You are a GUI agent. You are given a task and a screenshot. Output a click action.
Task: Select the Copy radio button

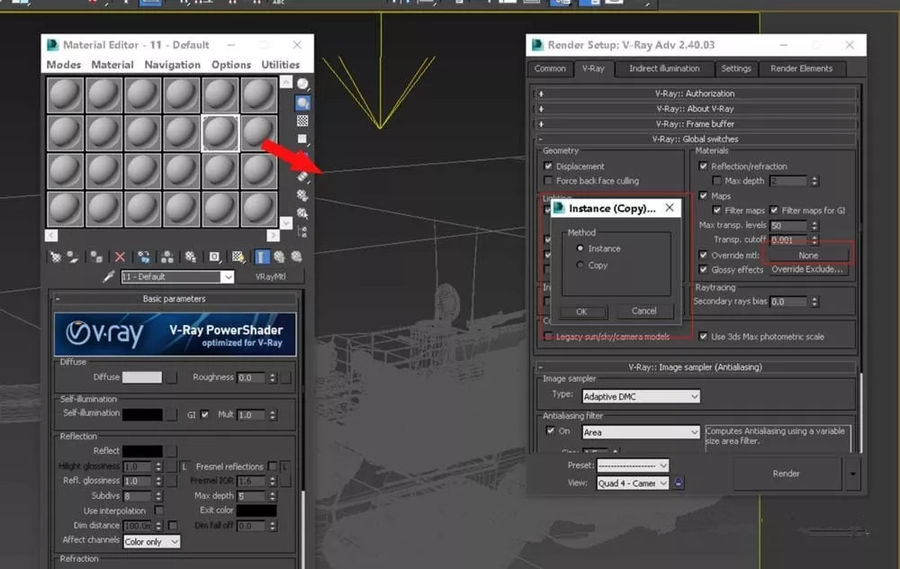point(581,266)
